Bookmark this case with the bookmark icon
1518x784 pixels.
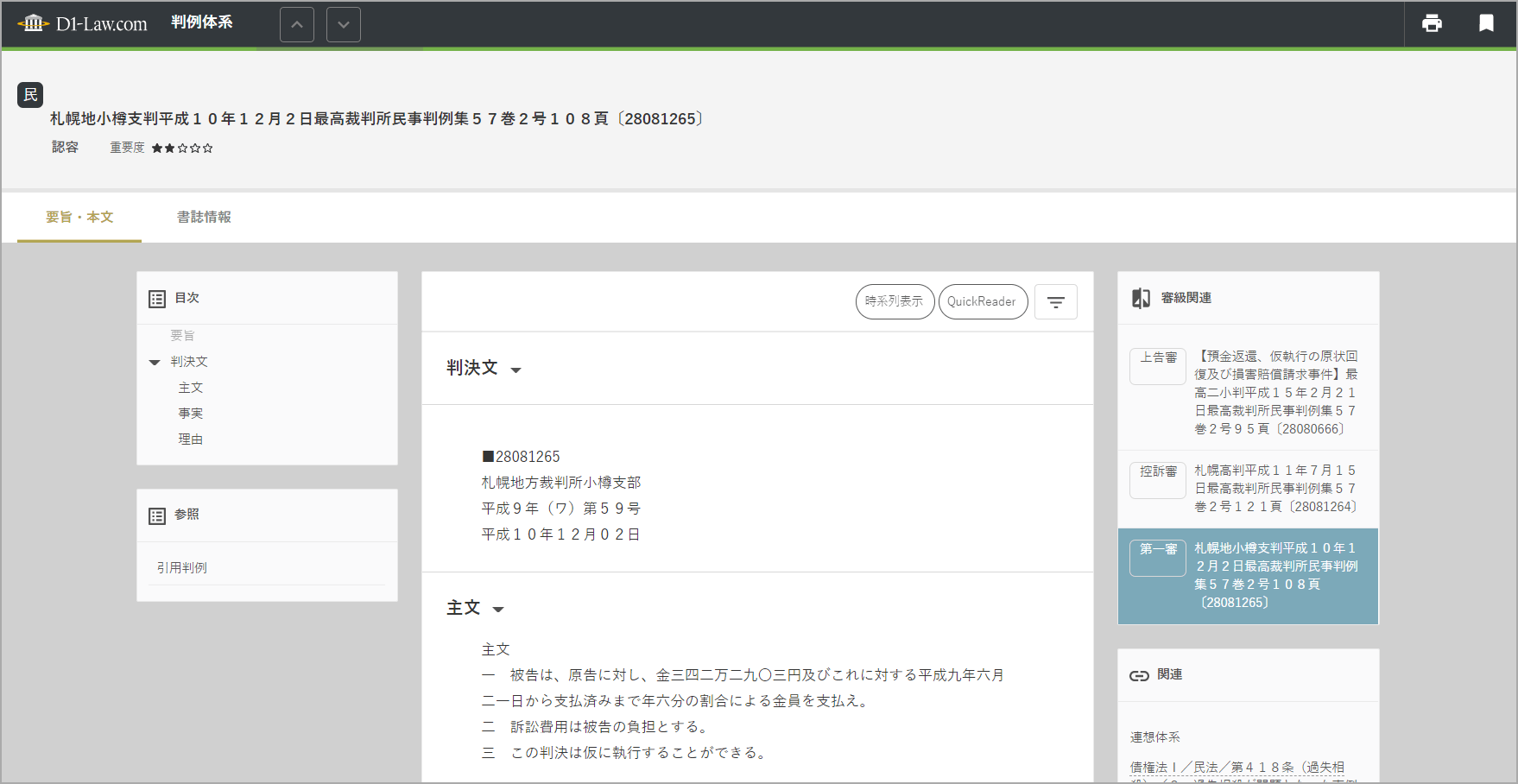pyautogui.click(x=1486, y=23)
